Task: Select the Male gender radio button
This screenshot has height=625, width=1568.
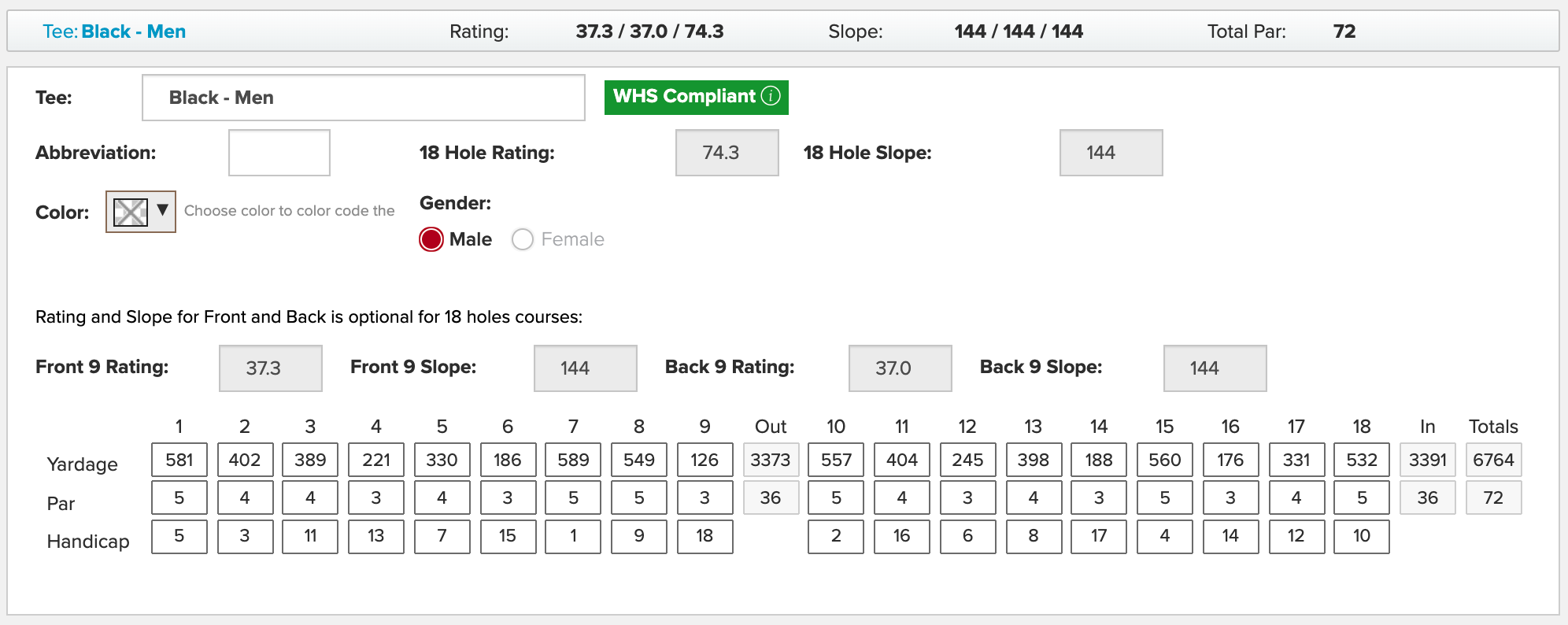Action: tap(431, 239)
